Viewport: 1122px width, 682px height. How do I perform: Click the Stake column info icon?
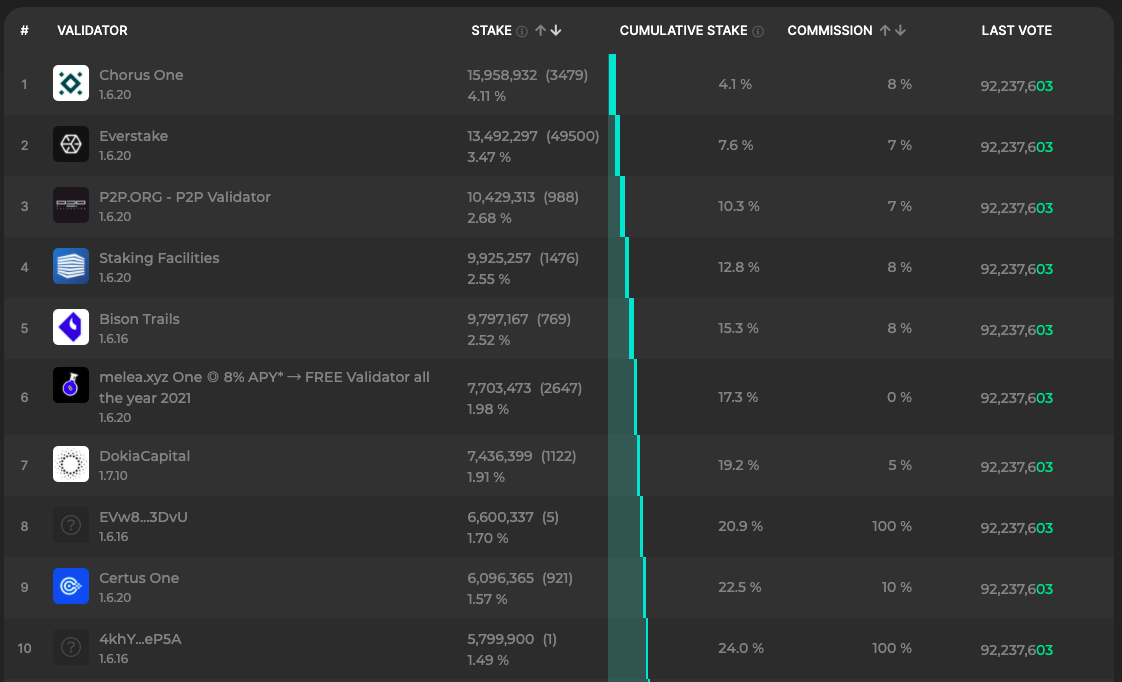tap(522, 31)
